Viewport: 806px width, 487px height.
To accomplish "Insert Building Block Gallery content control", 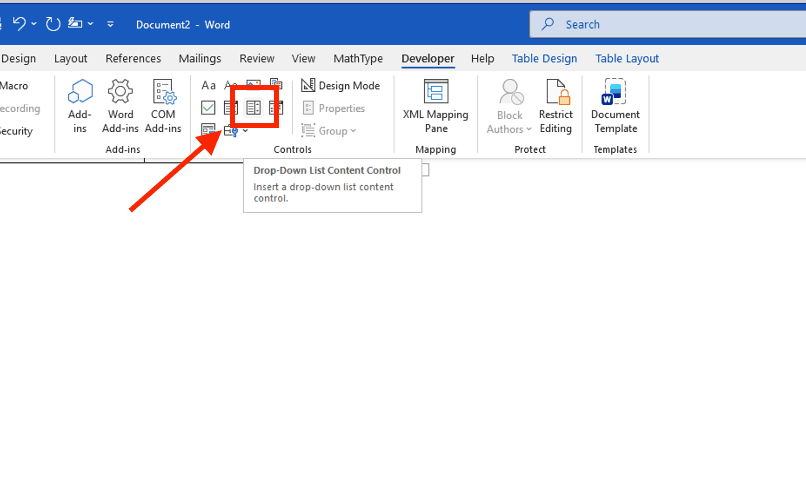I will (x=276, y=85).
